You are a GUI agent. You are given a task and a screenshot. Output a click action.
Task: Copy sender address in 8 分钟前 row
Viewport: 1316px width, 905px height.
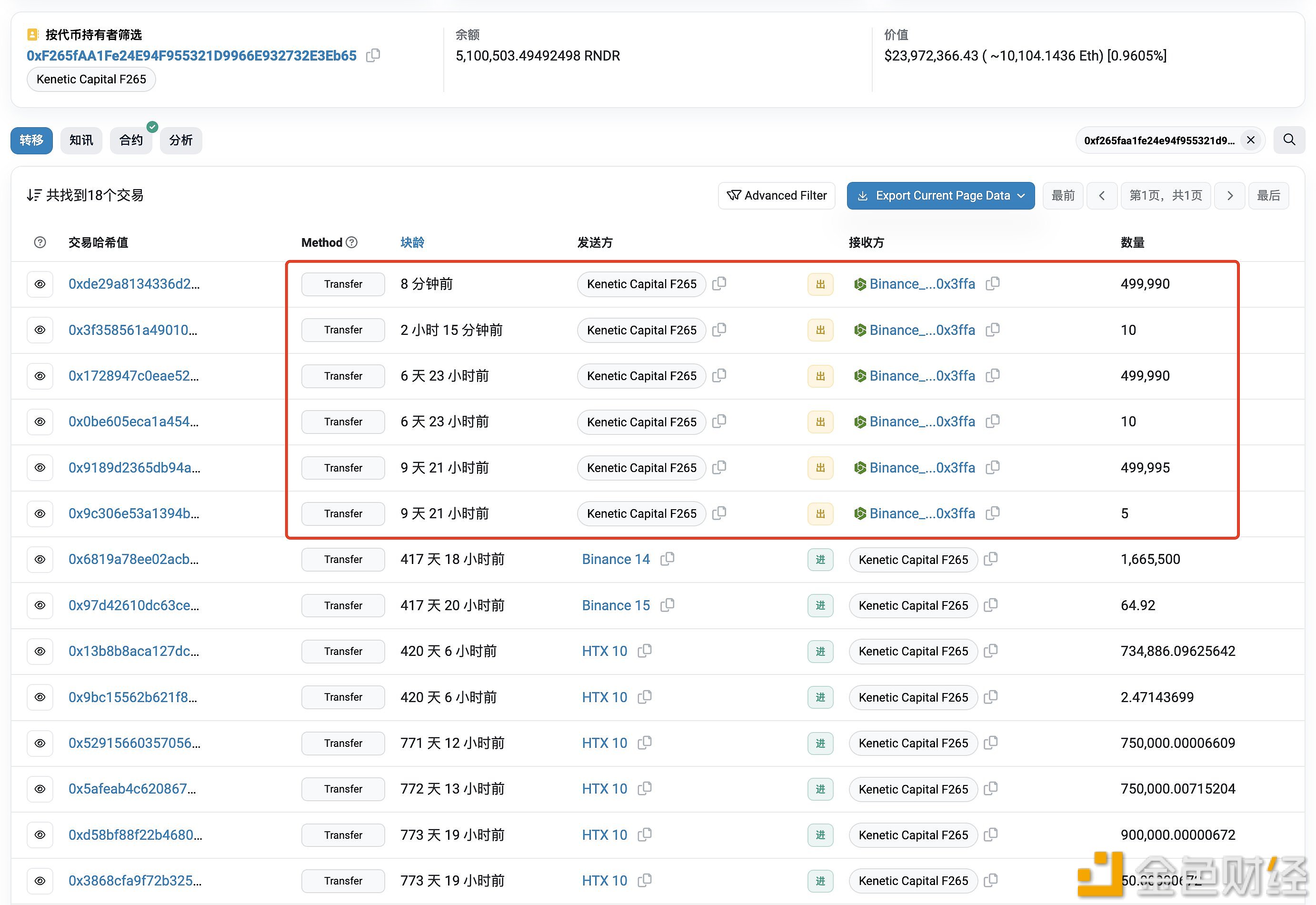coord(719,283)
